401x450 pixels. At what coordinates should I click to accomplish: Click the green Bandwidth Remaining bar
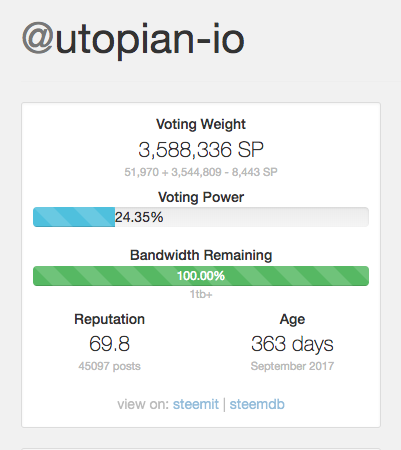tap(201, 276)
